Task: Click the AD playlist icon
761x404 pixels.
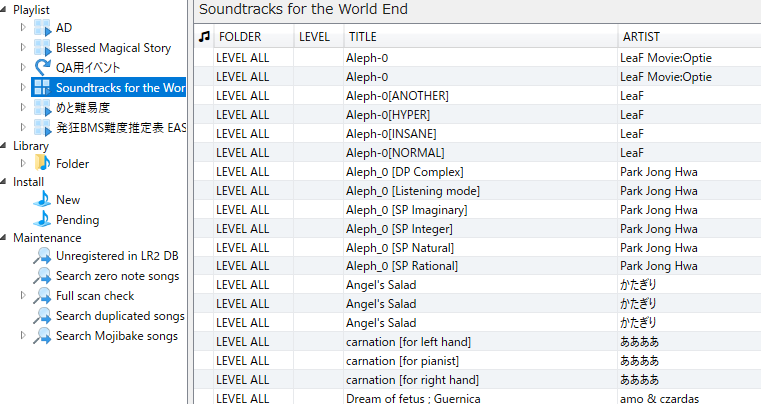Action: 43,28
